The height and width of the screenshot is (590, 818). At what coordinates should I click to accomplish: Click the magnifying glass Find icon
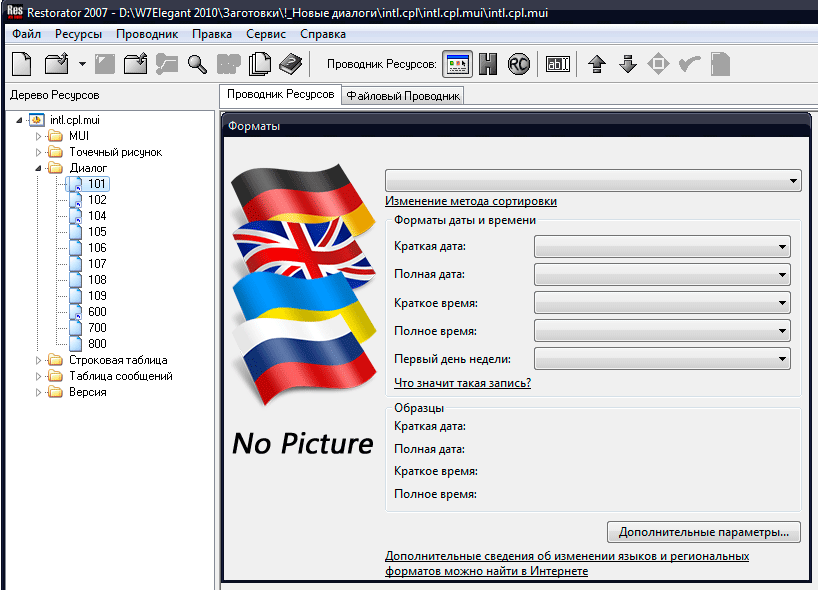[x=197, y=64]
